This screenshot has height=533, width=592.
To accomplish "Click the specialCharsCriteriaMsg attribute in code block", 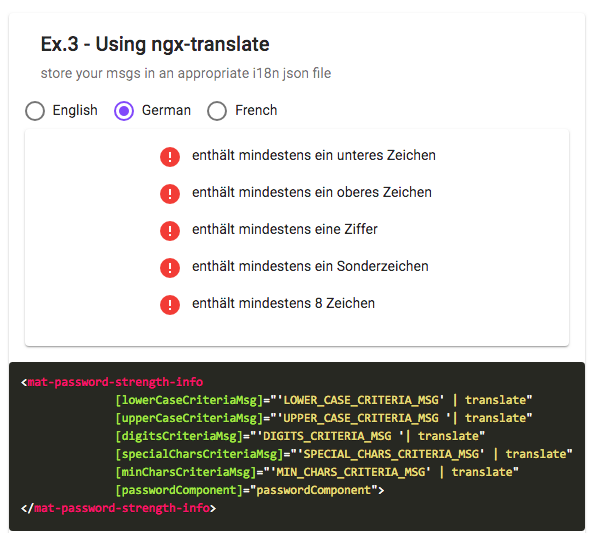I will click(199, 454).
